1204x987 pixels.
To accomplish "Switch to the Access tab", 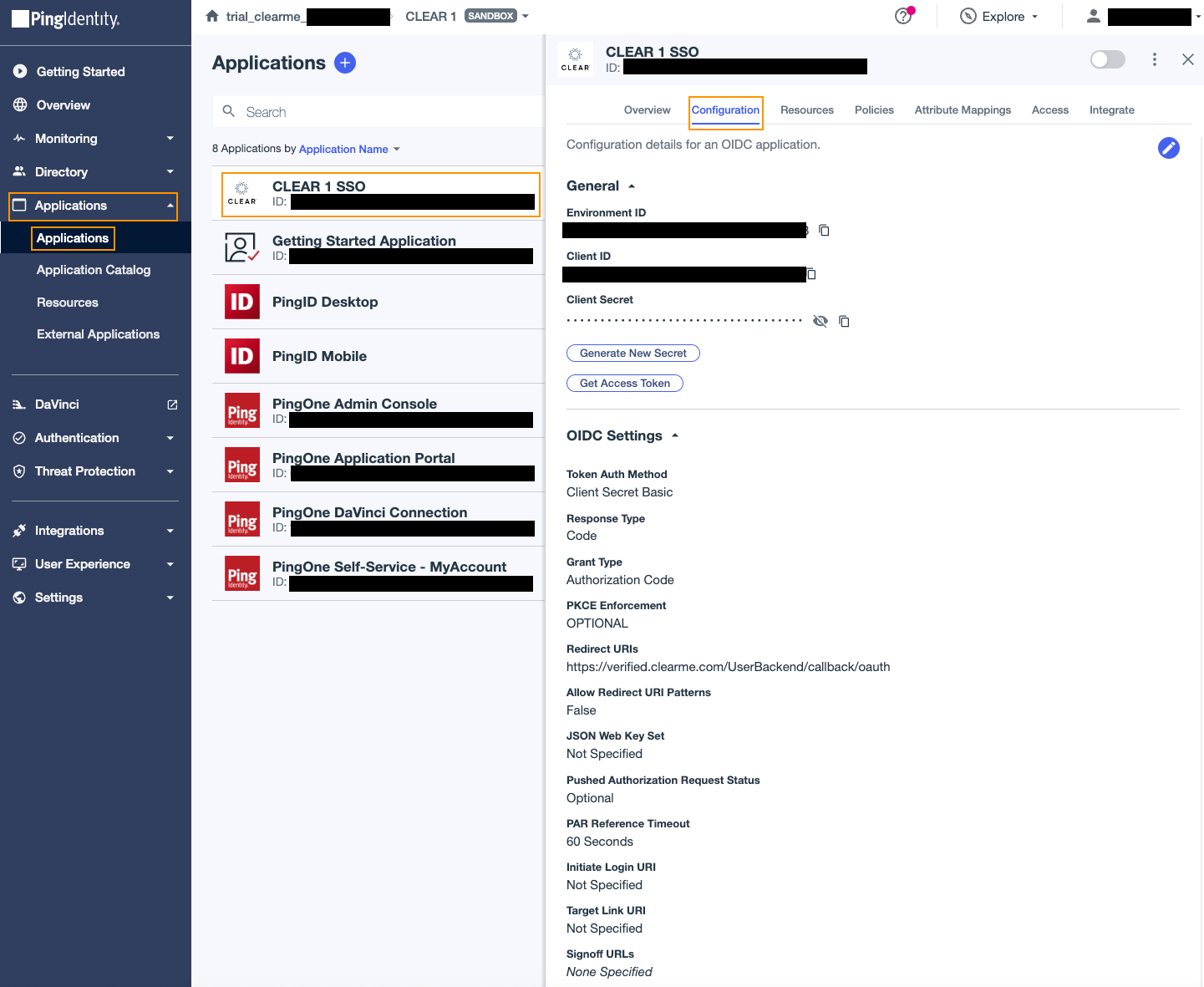I will click(1049, 109).
